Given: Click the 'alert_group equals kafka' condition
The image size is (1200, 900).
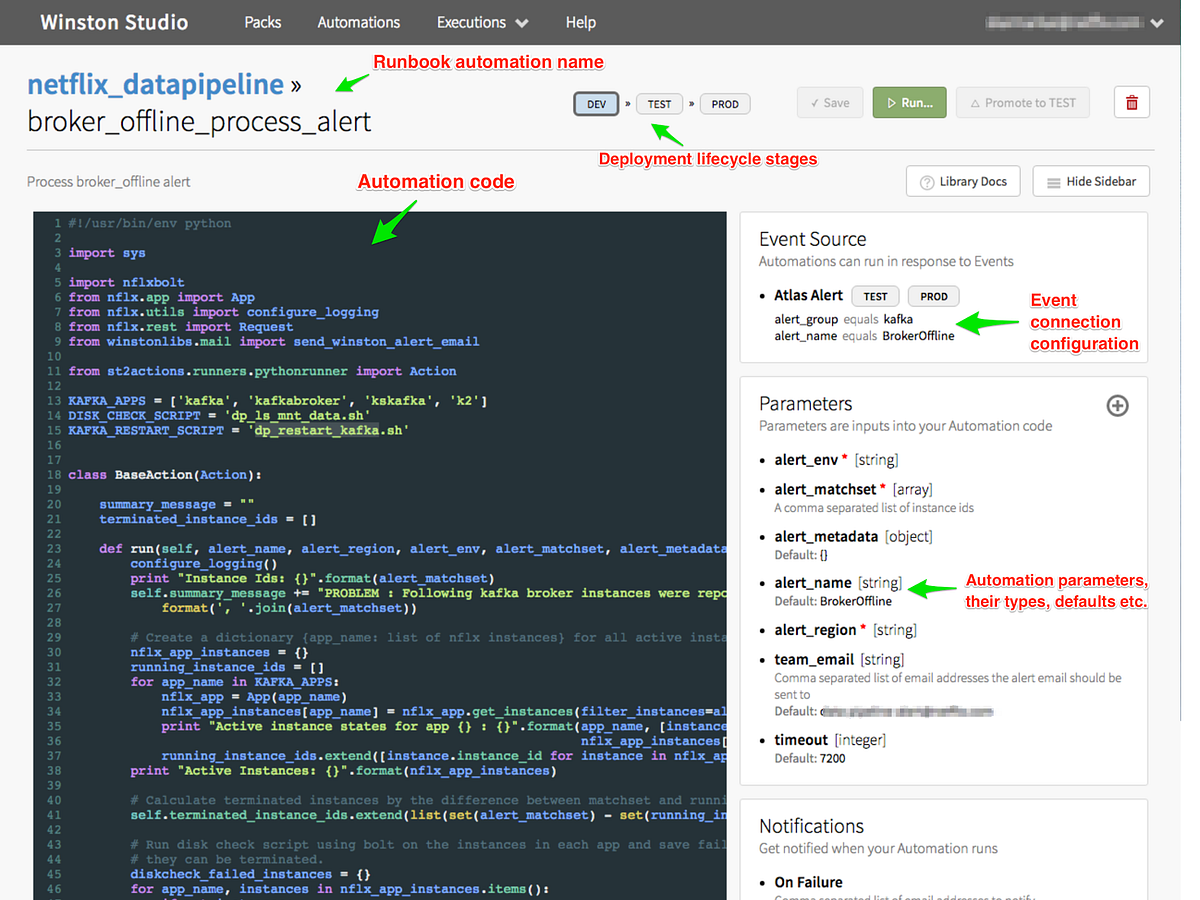Looking at the screenshot, I should point(844,320).
